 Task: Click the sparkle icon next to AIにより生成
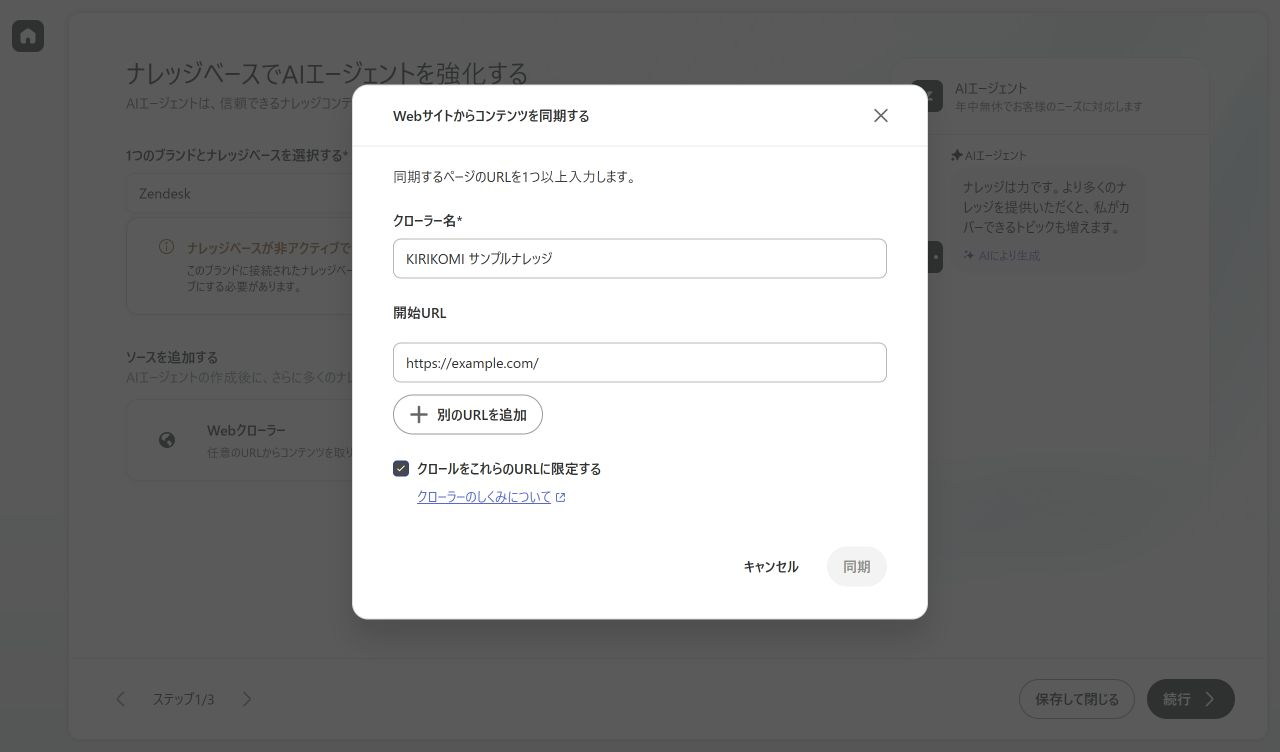[968, 255]
